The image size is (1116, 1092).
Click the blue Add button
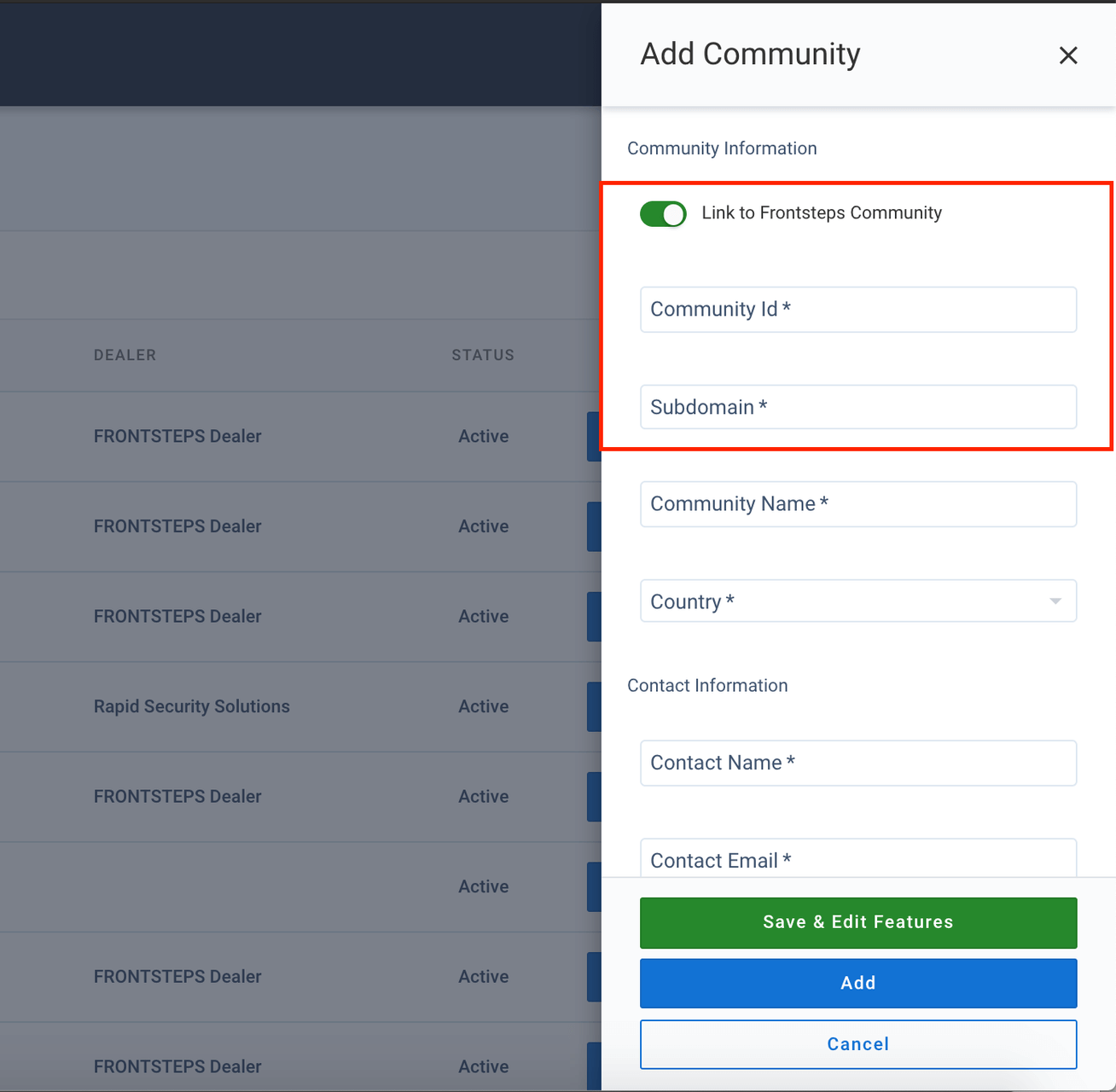coord(858,984)
